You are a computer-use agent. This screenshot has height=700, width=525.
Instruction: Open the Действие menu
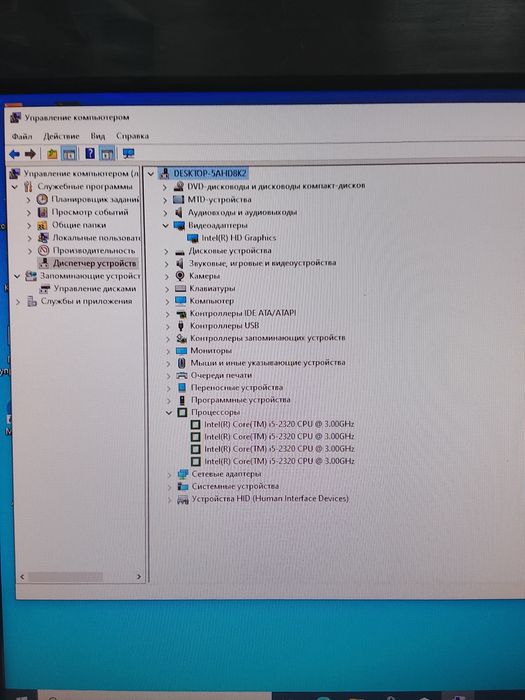point(61,136)
